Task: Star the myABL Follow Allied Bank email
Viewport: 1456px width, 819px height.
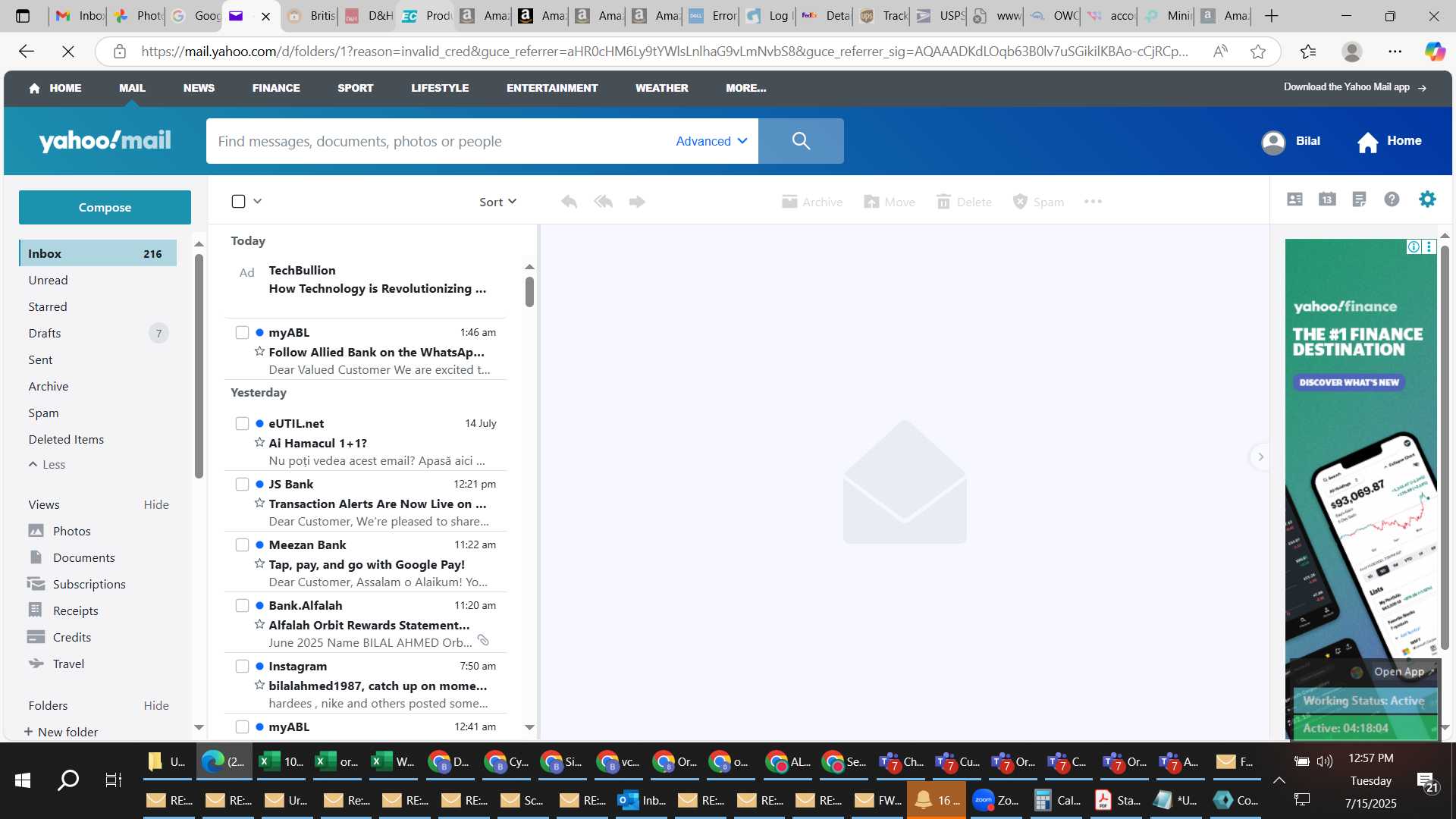Action: [x=259, y=352]
